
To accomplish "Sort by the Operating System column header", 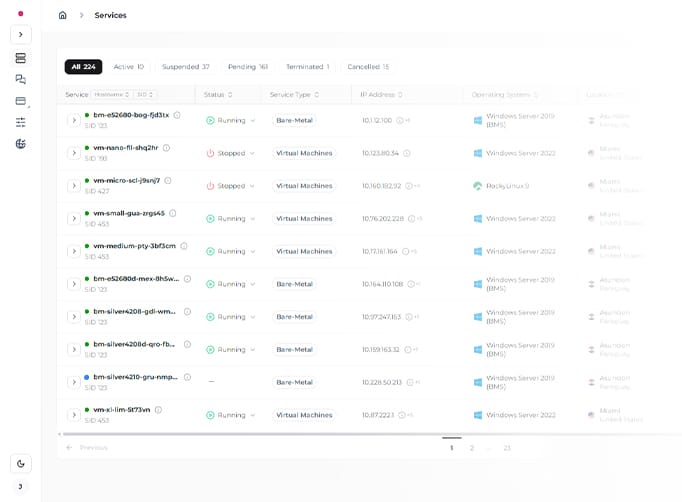I will click(x=505, y=94).
